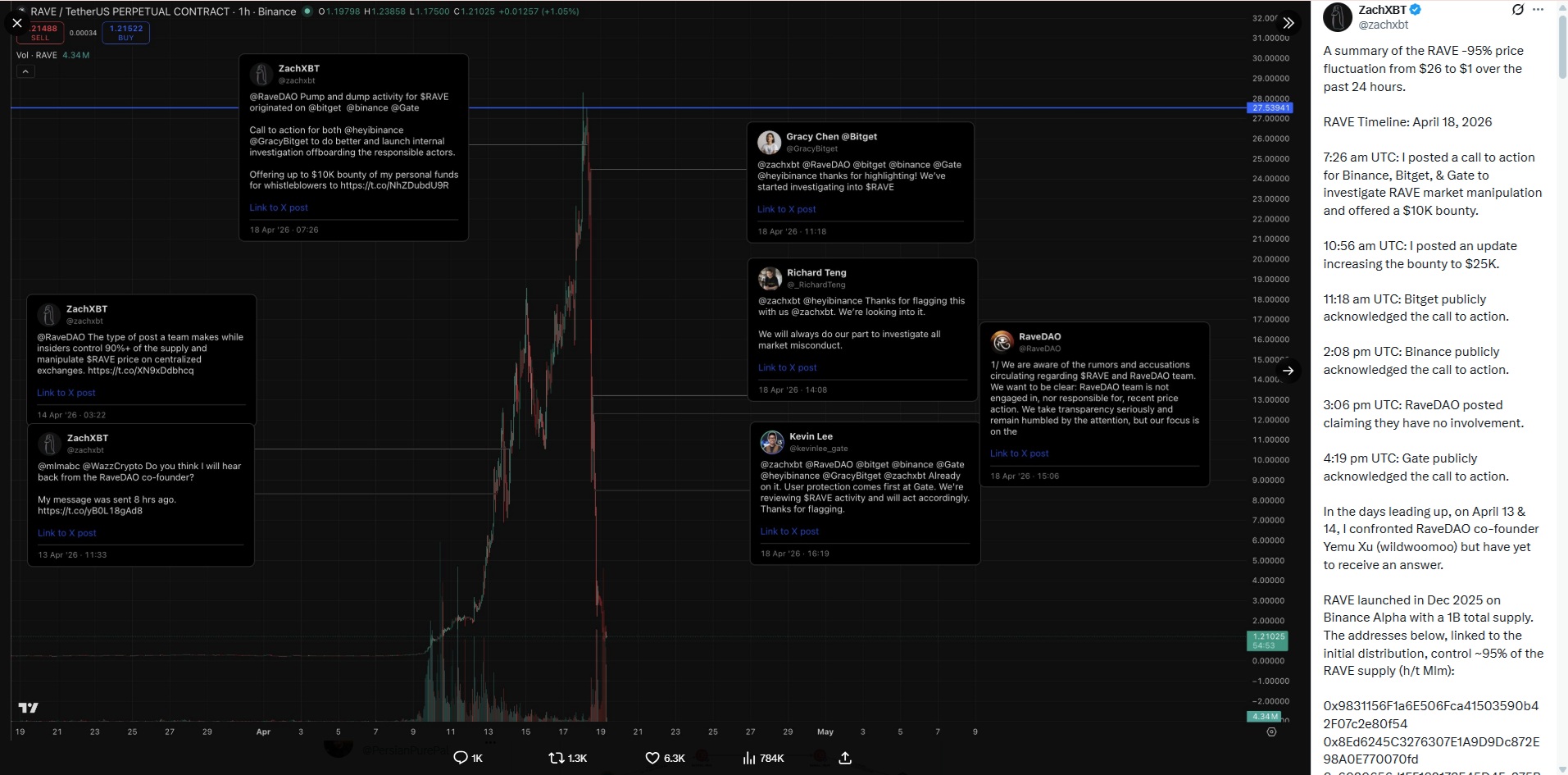The height and width of the screenshot is (775, 1568).
Task: Open the more options ellipsis menu
Action: 1538,10
